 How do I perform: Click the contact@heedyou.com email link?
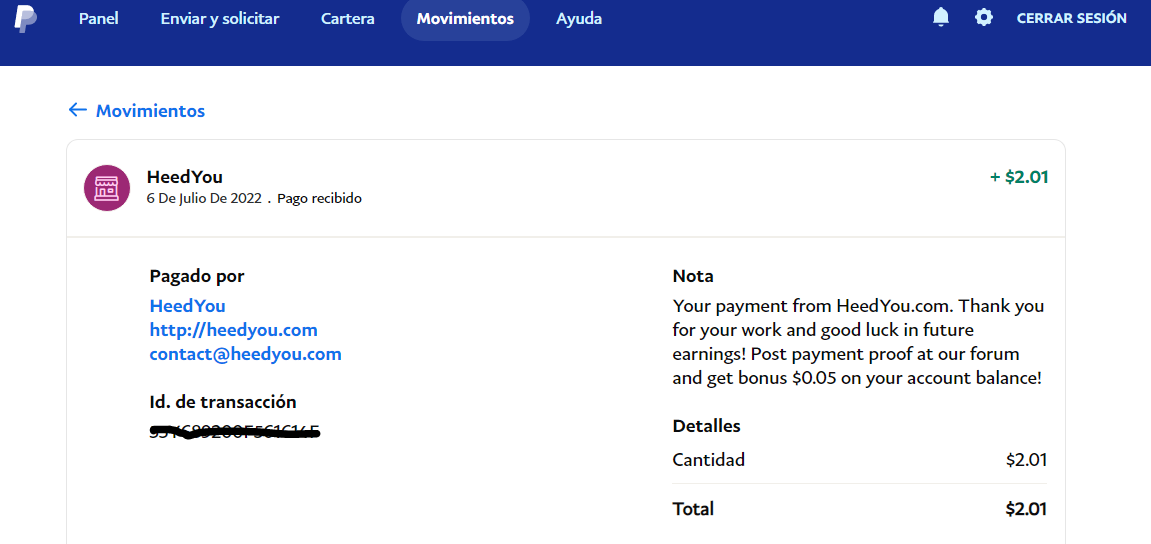246,354
